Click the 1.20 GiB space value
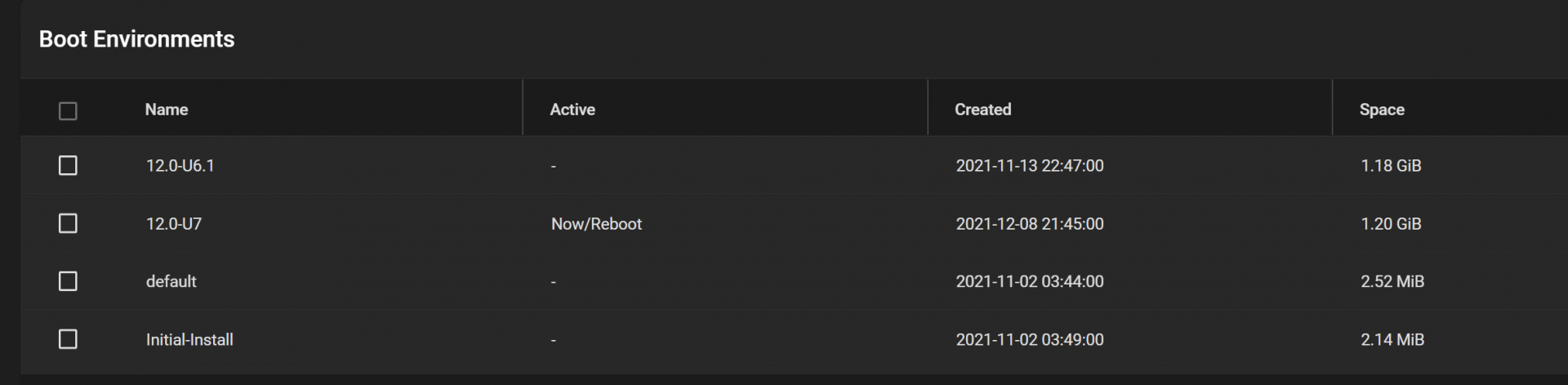Viewport: 1568px width, 385px height. click(1391, 224)
